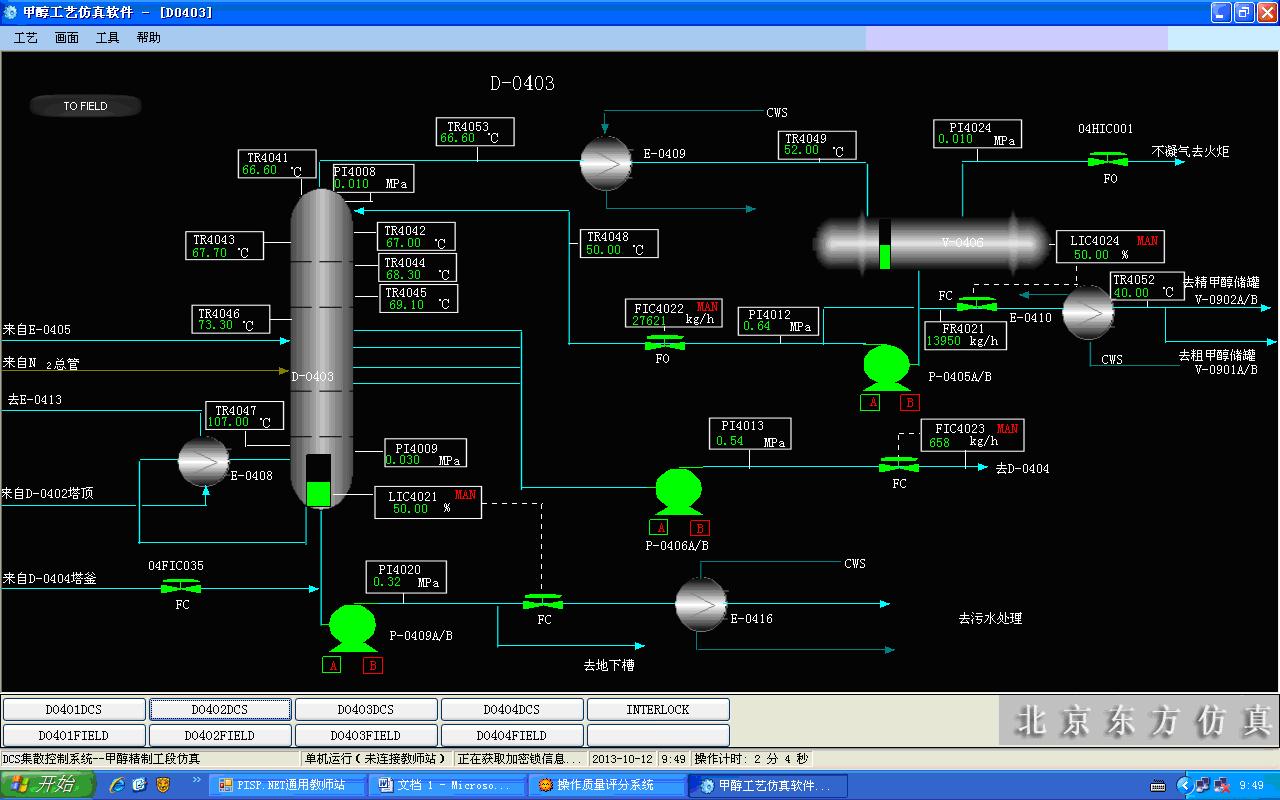Open the LIC4021 level controller faceplate
The image size is (1280, 800).
coord(427,502)
